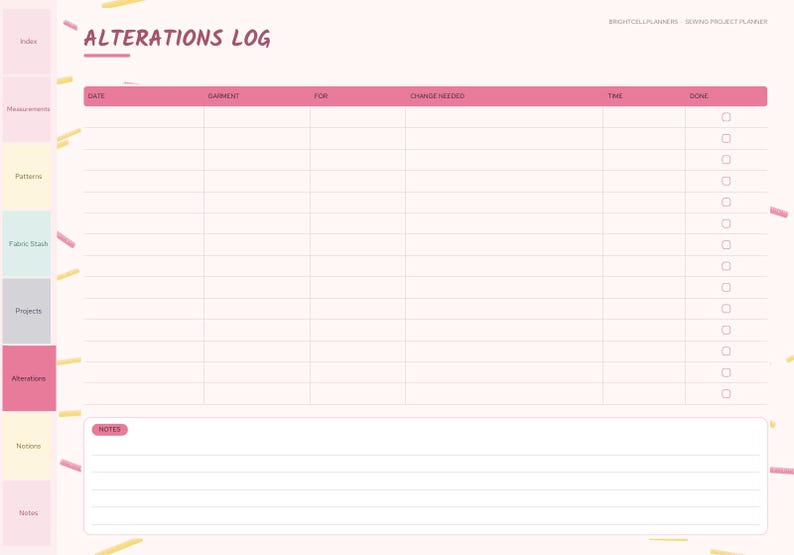Select the Projects tab
The image size is (794, 555).
point(27,311)
